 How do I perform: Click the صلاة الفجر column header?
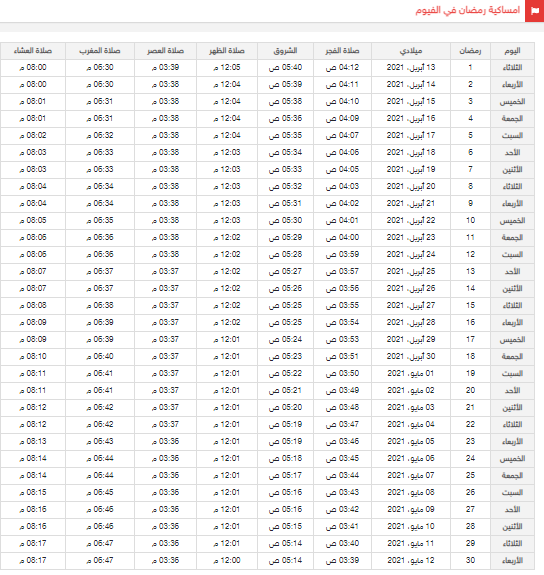coord(342,51)
